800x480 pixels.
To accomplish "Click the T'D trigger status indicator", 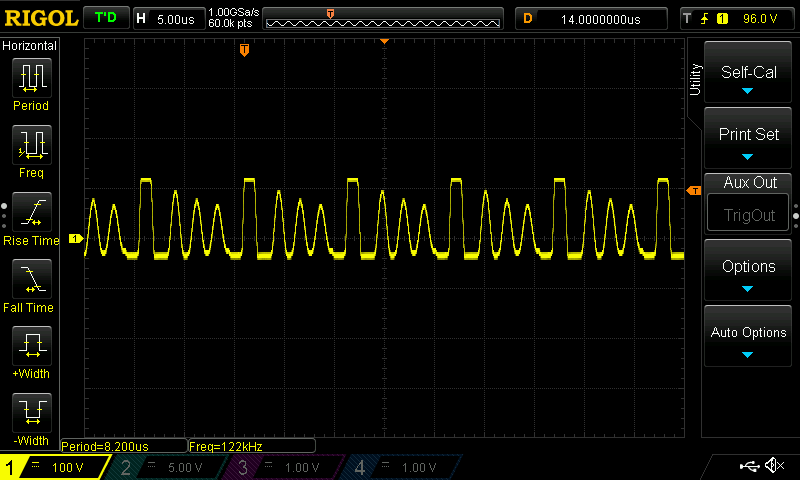I will pos(106,18).
